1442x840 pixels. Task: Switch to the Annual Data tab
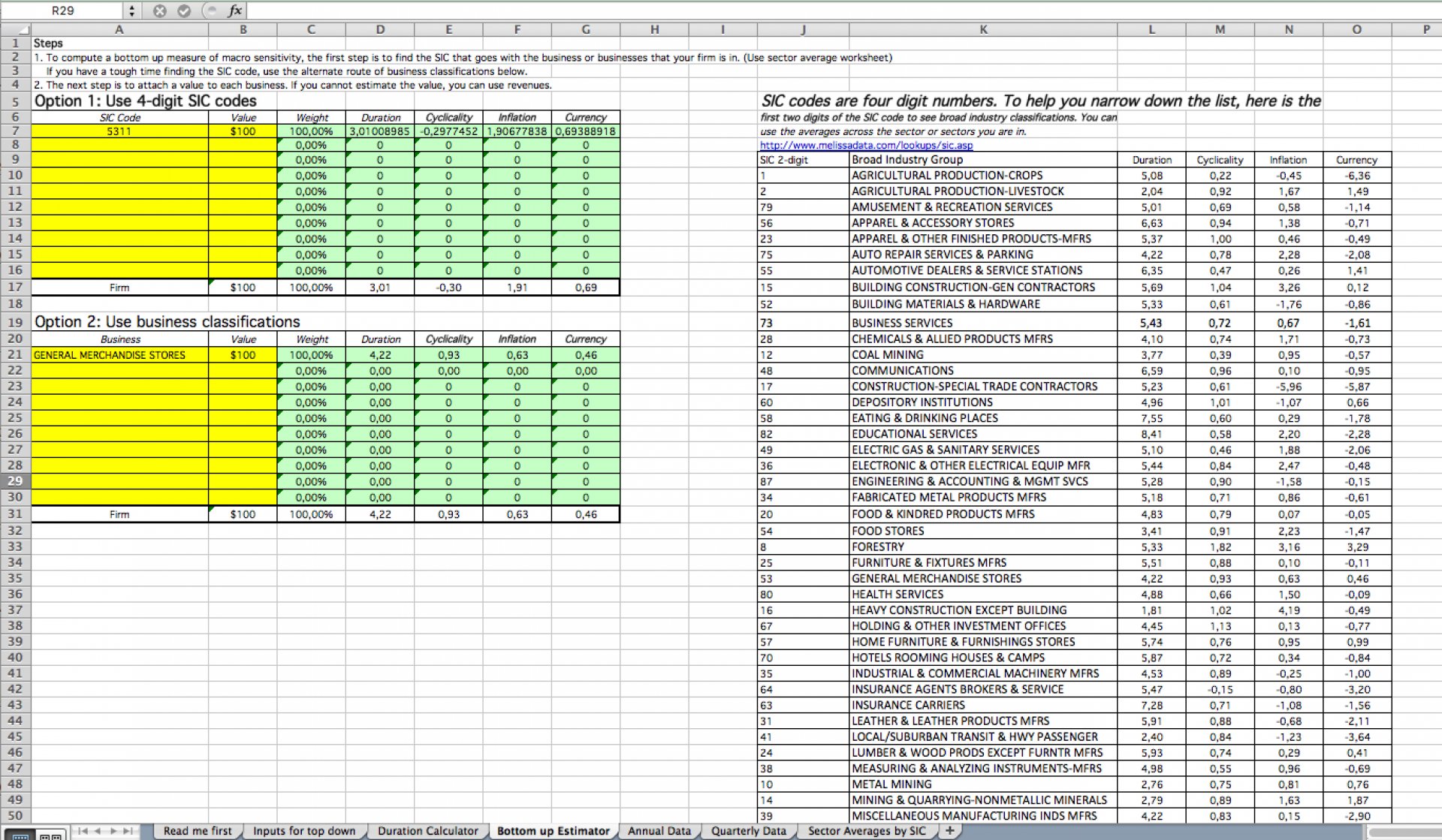tap(659, 831)
